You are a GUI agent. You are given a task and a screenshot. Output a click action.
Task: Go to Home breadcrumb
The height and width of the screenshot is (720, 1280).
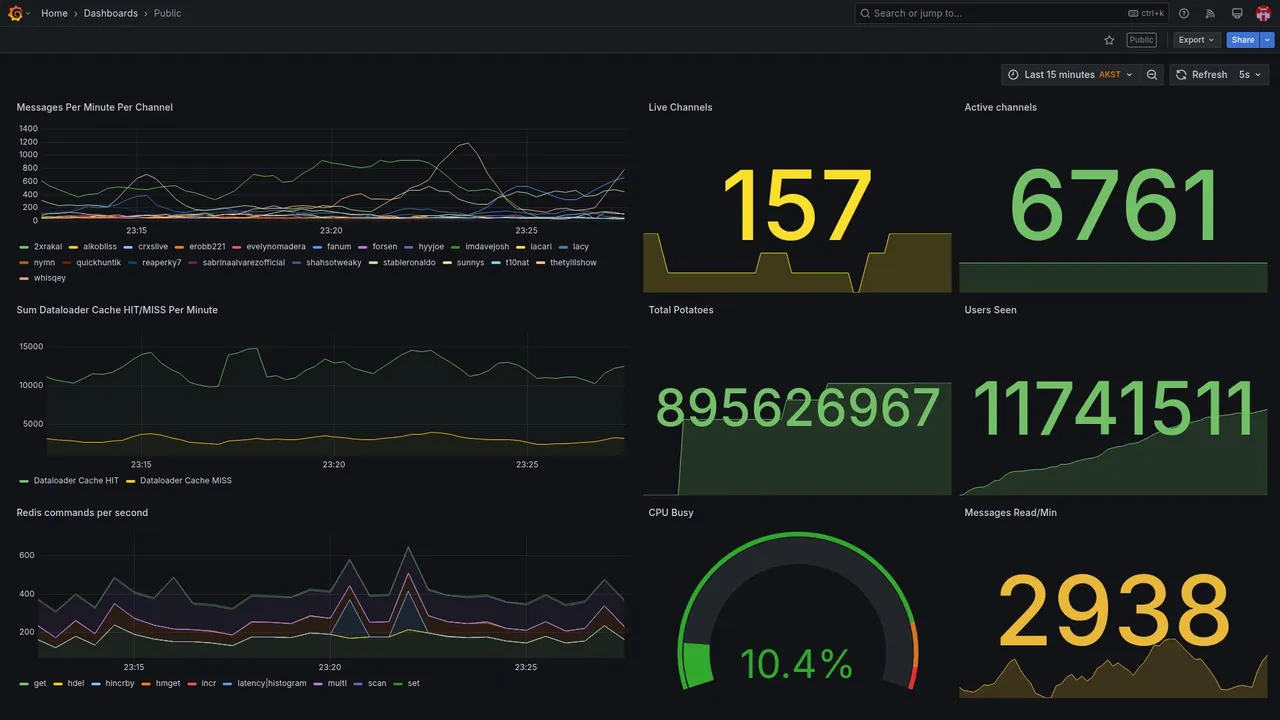click(55, 13)
